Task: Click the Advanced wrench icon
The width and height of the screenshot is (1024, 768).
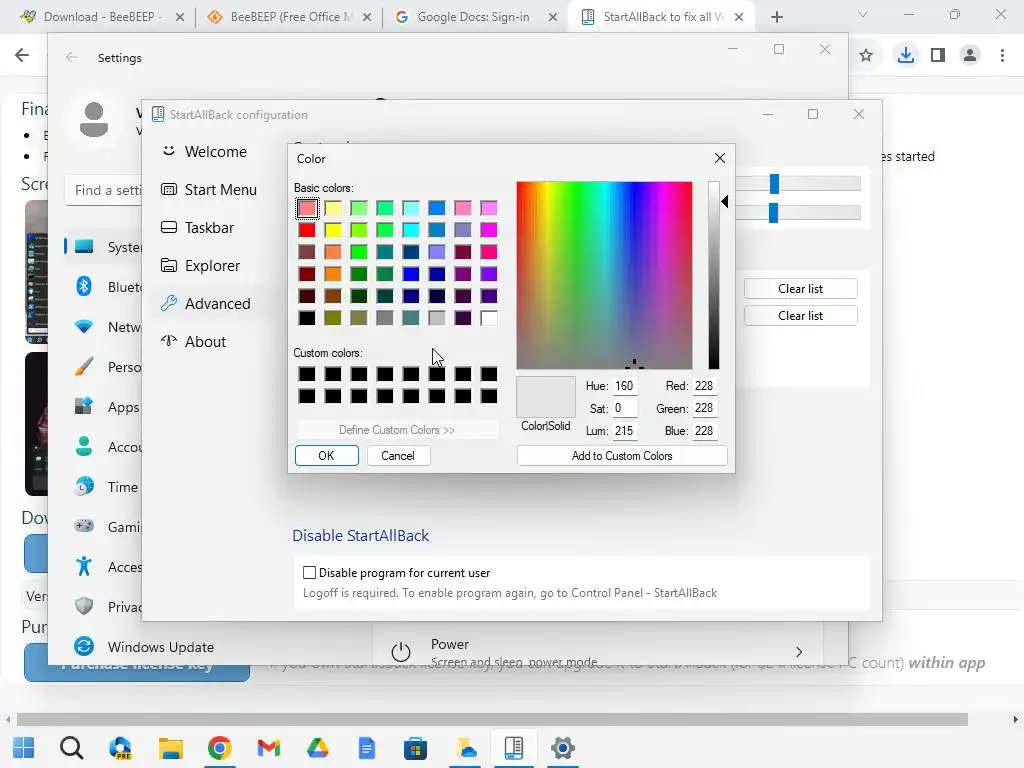Action: [x=168, y=303]
